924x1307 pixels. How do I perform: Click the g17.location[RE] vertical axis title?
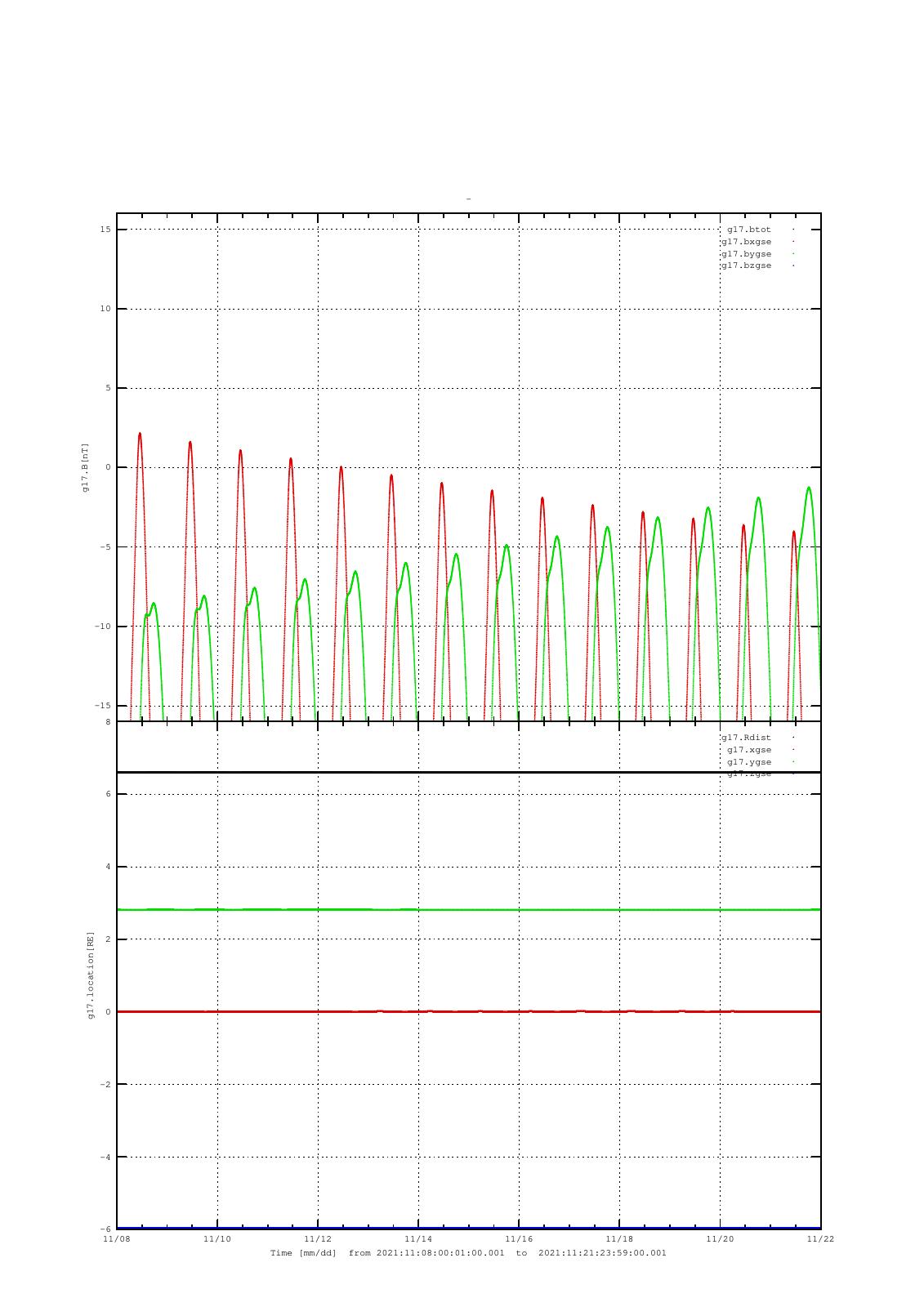(x=92, y=975)
